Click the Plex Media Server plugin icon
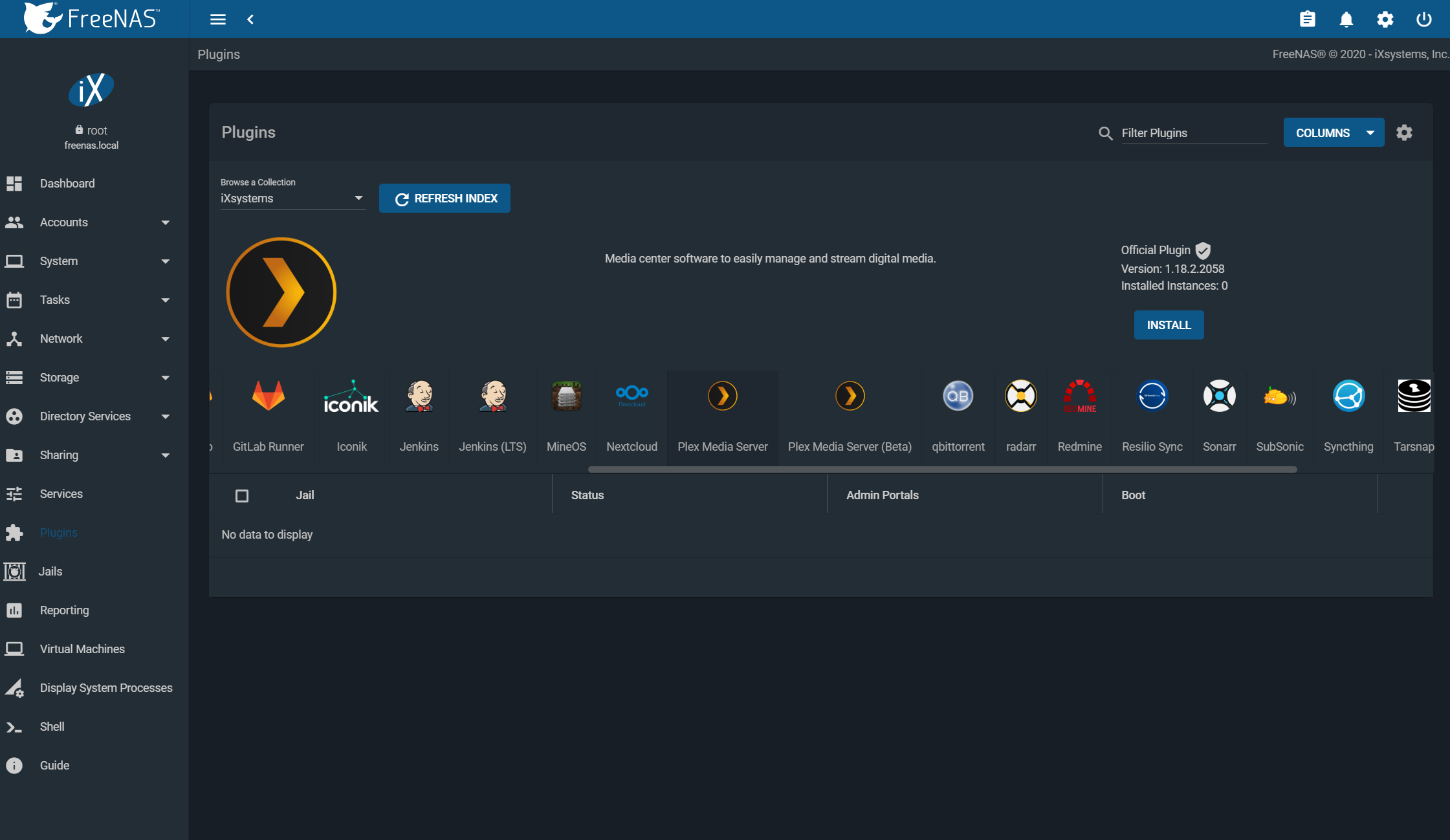Viewport: 1450px width, 840px height. (721, 396)
